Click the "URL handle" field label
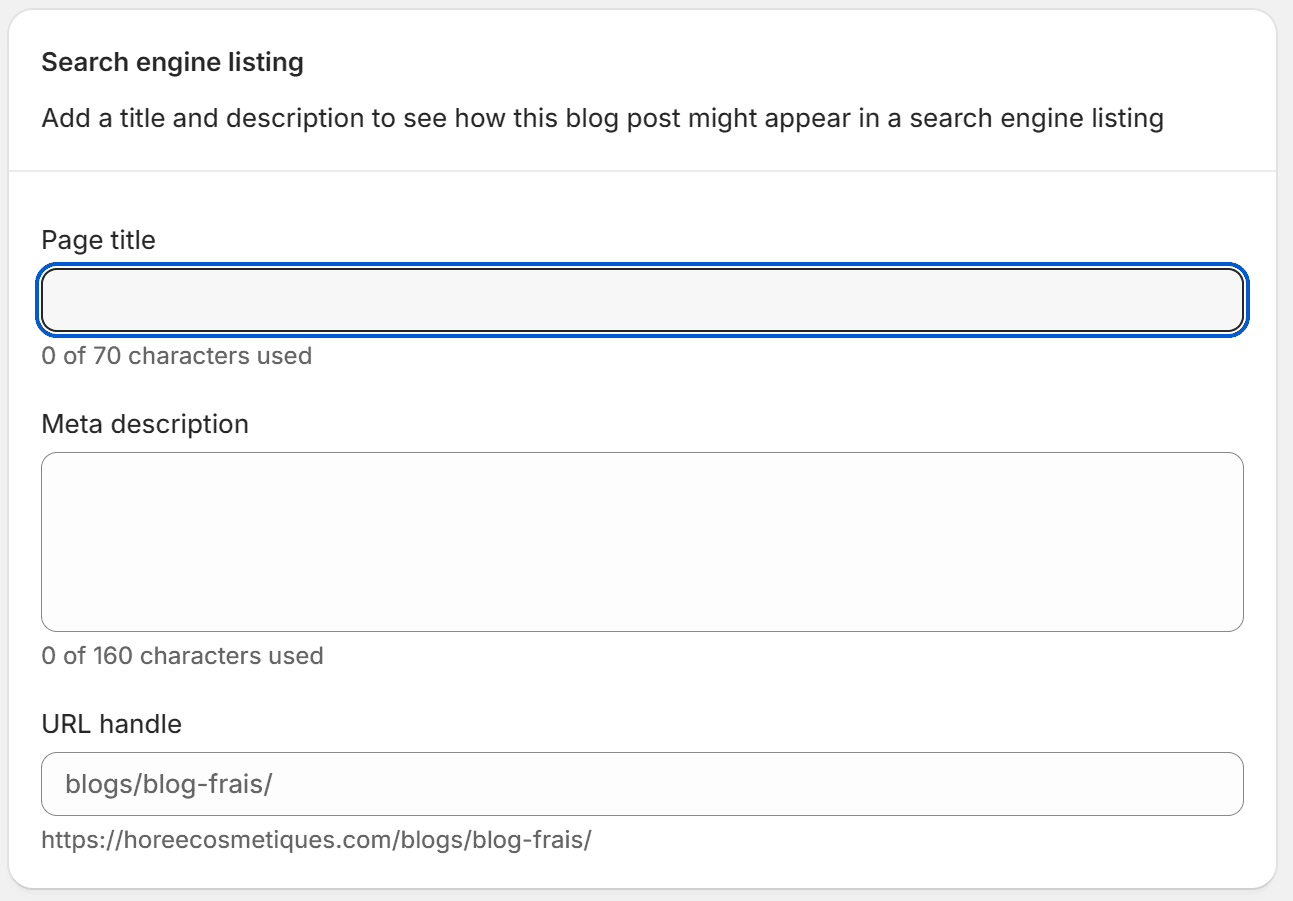This screenshot has height=901, width=1293. point(111,724)
